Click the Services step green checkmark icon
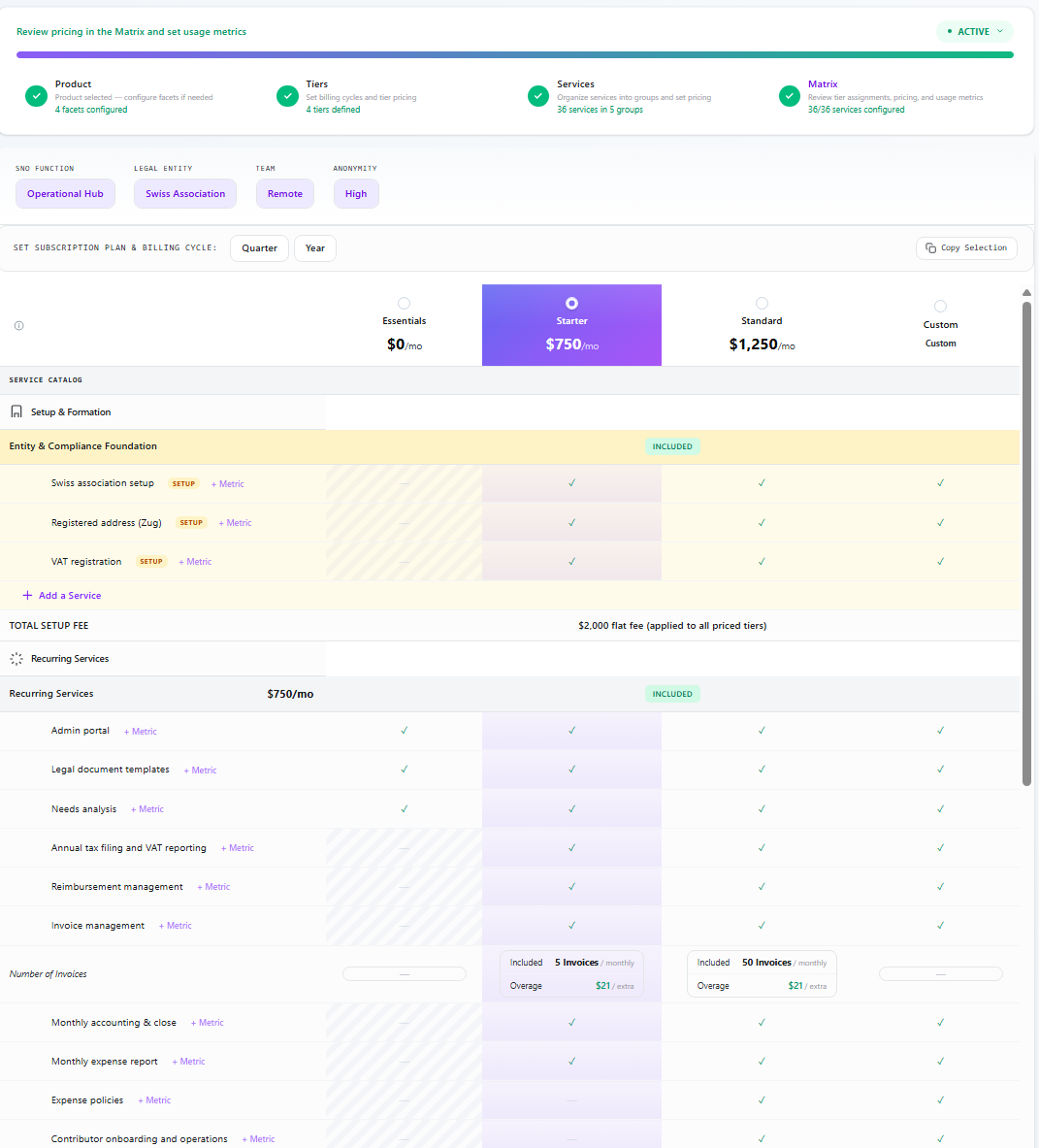Image resolution: width=1039 pixels, height=1148 pixels. point(538,96)
